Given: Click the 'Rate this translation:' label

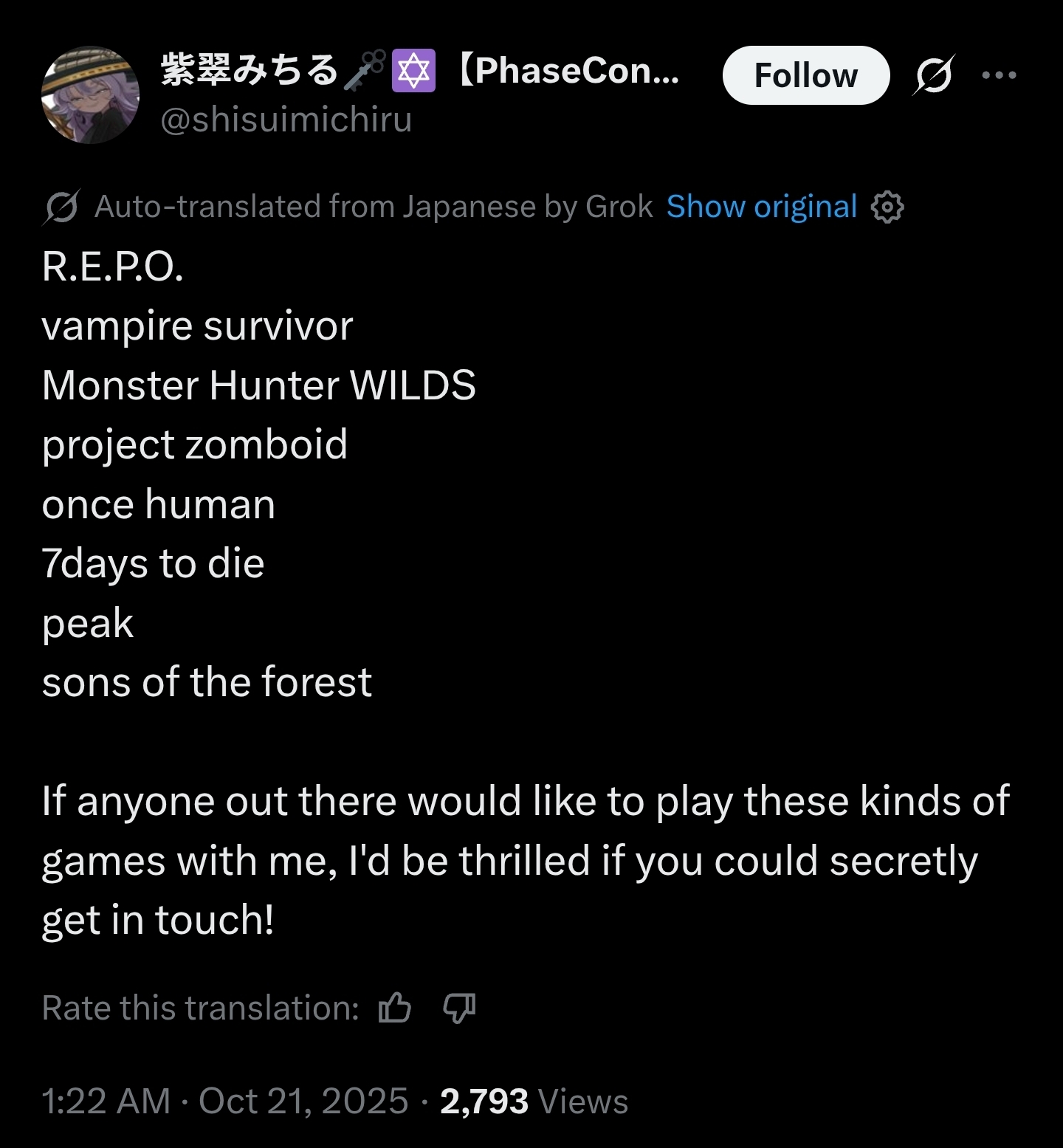Looking at the screenshot, I should (201, 1008).
